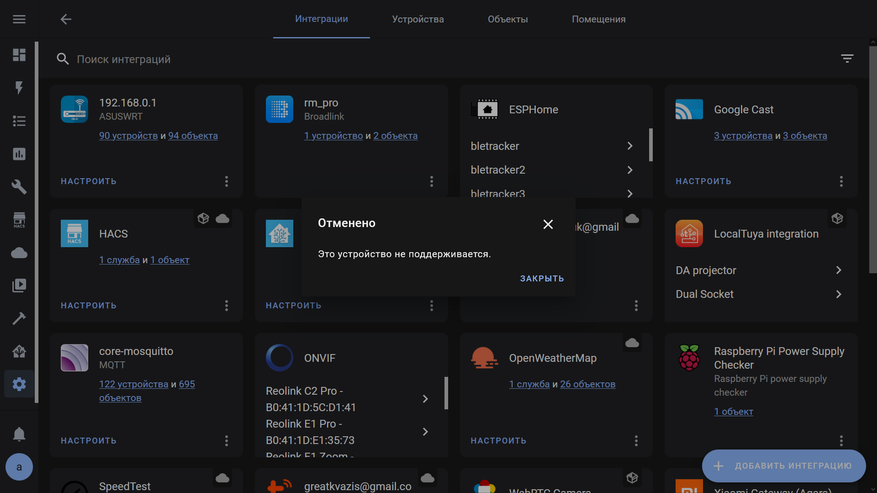Click the ASUSWRT router logo
The width and height of the screenshot is (877, 493).
74,109
